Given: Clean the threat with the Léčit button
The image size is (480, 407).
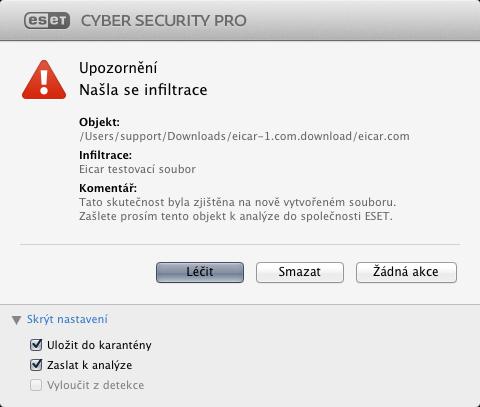Looking at the screenshot, I should point(200,272).
